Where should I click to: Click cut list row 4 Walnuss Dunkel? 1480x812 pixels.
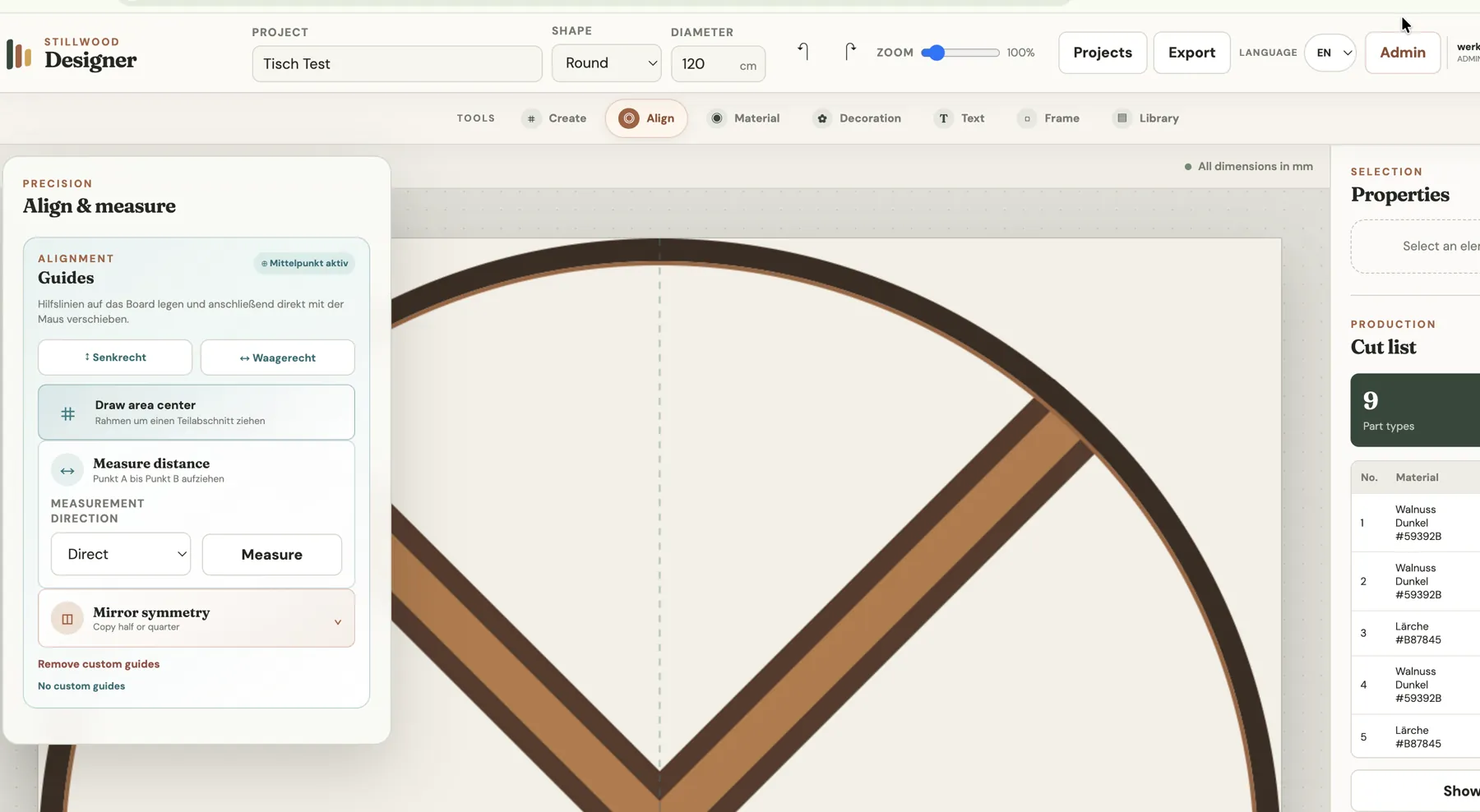point(1415,685)
